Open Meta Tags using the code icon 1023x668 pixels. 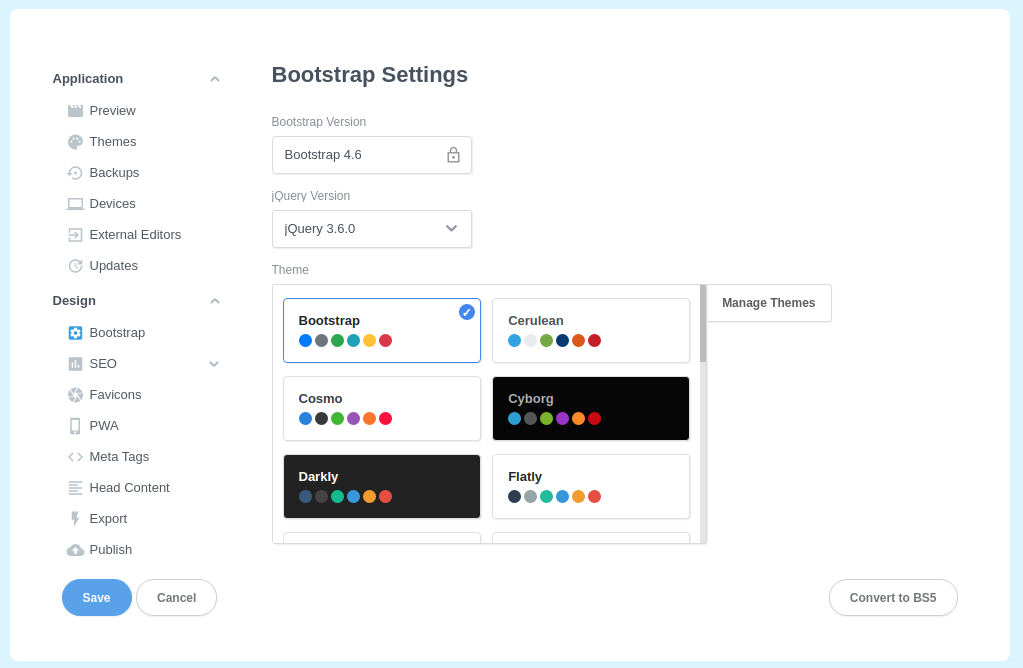(x=74, y=456)
